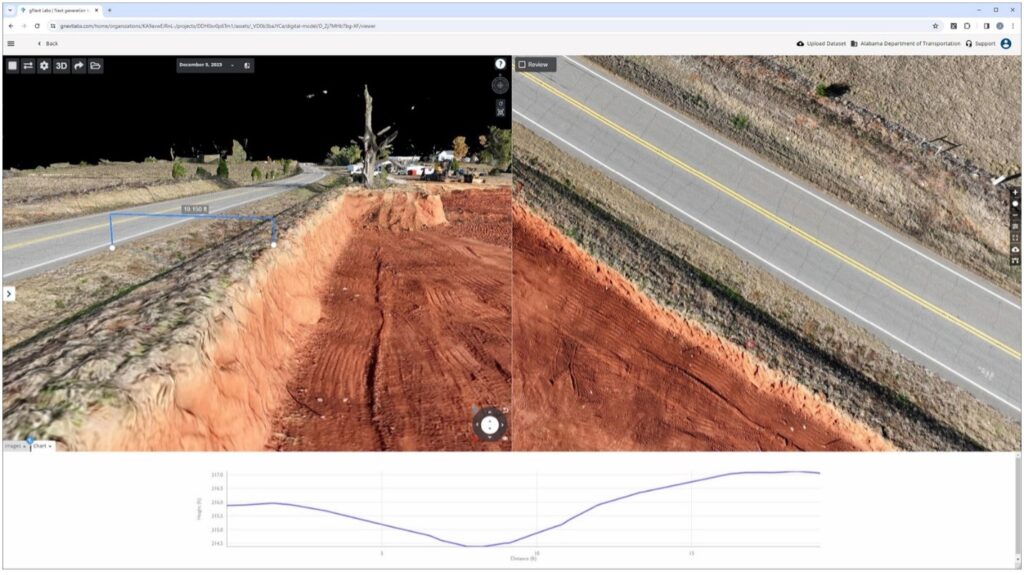
Task: Select the right measurement endpoint near embankment
Action: 274,245
